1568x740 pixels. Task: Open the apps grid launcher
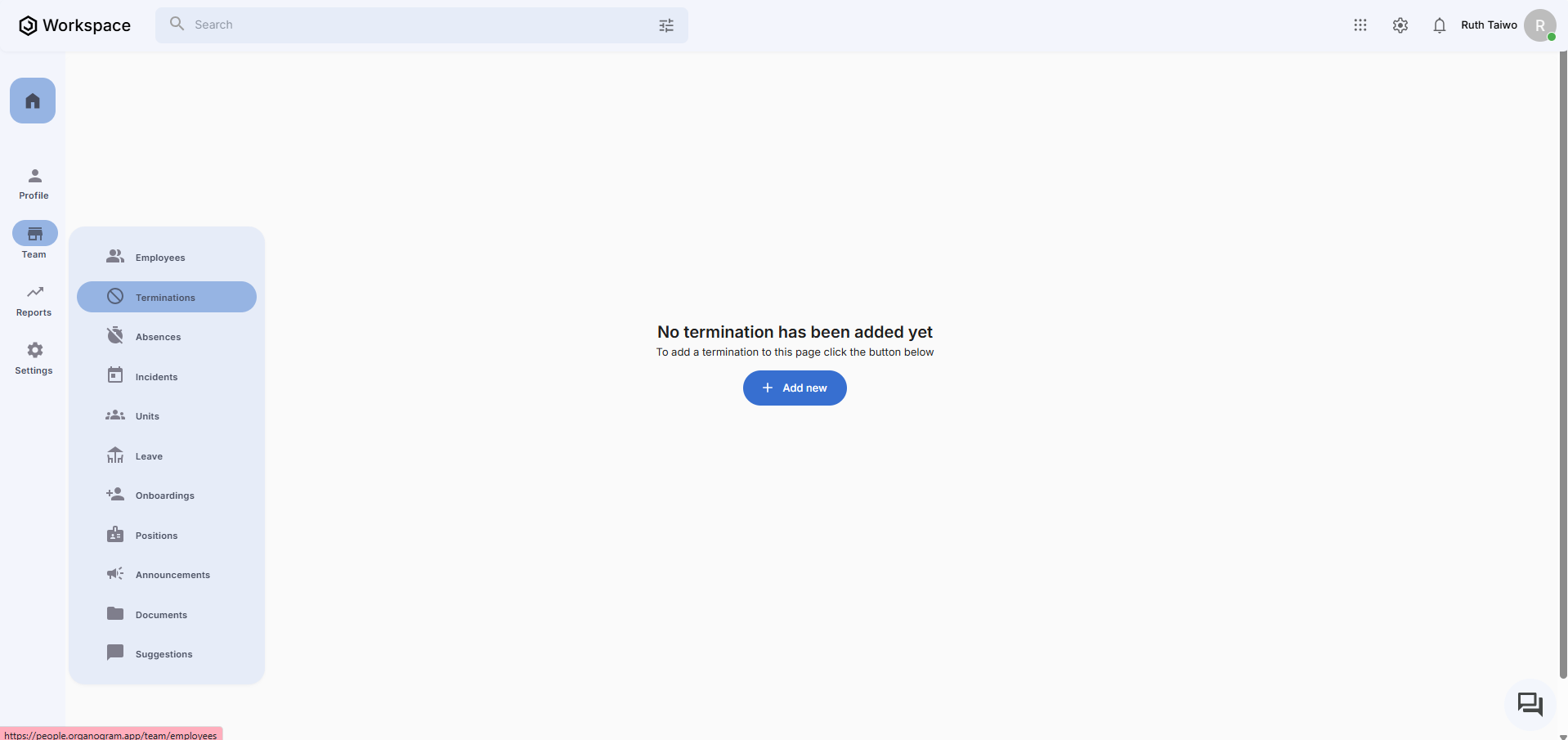click(x=1360, y=25)
